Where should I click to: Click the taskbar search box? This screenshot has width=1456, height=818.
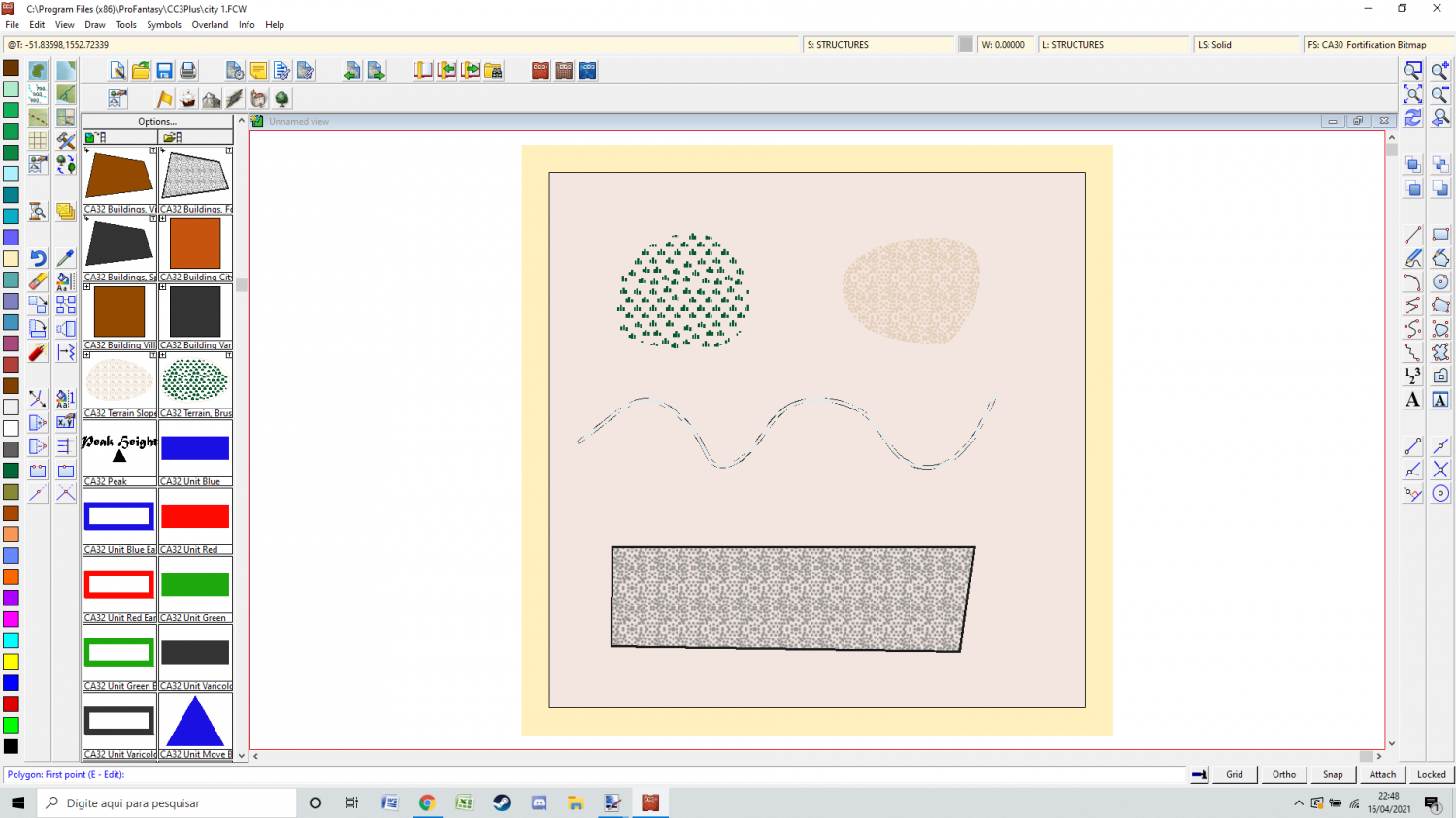pos(167,802)
